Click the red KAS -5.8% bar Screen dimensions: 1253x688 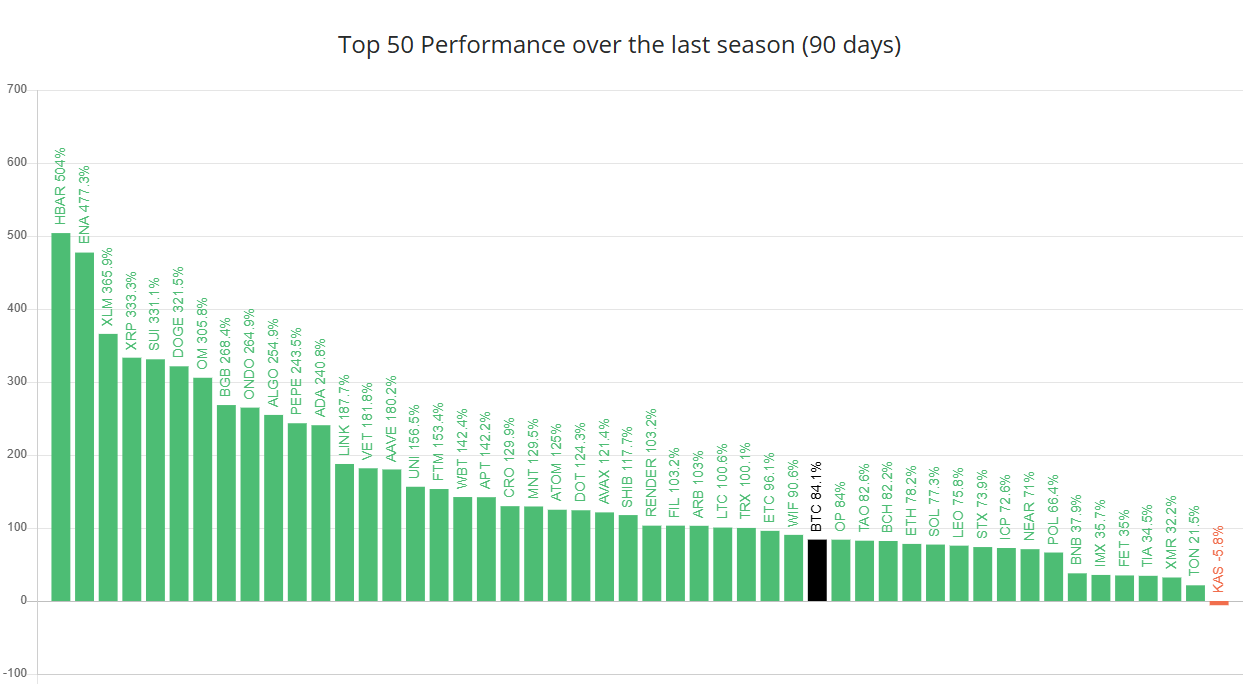coord(1219,603)
